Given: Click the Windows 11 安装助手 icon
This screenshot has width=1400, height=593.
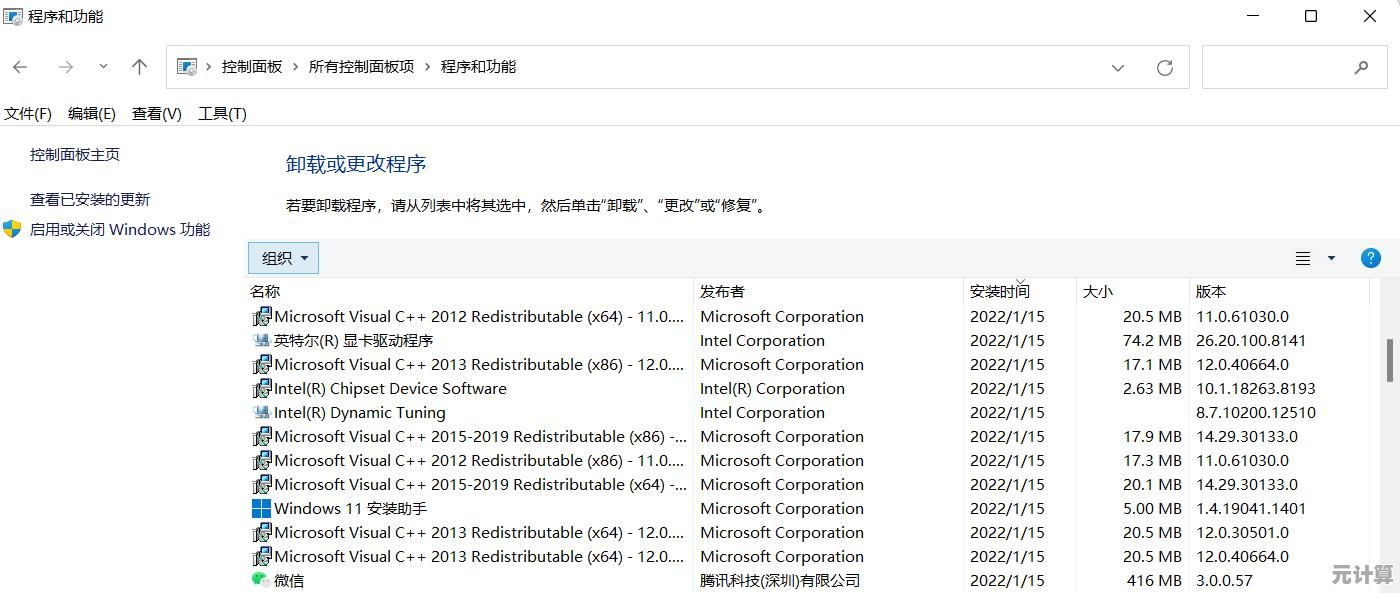Looking at the screenshot, I should point(261,509).
